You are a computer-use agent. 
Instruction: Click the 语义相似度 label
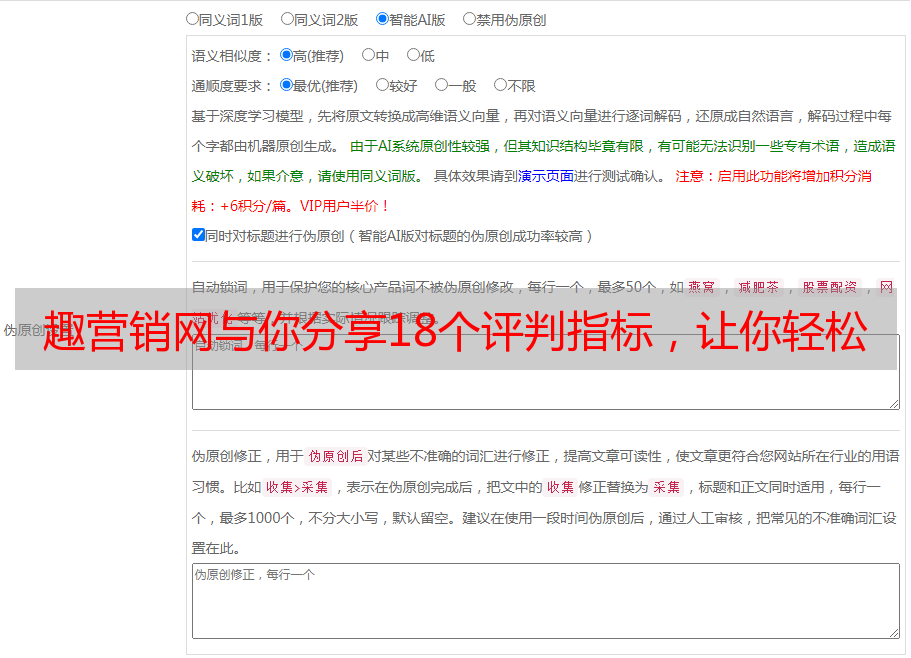coord(232,56)
